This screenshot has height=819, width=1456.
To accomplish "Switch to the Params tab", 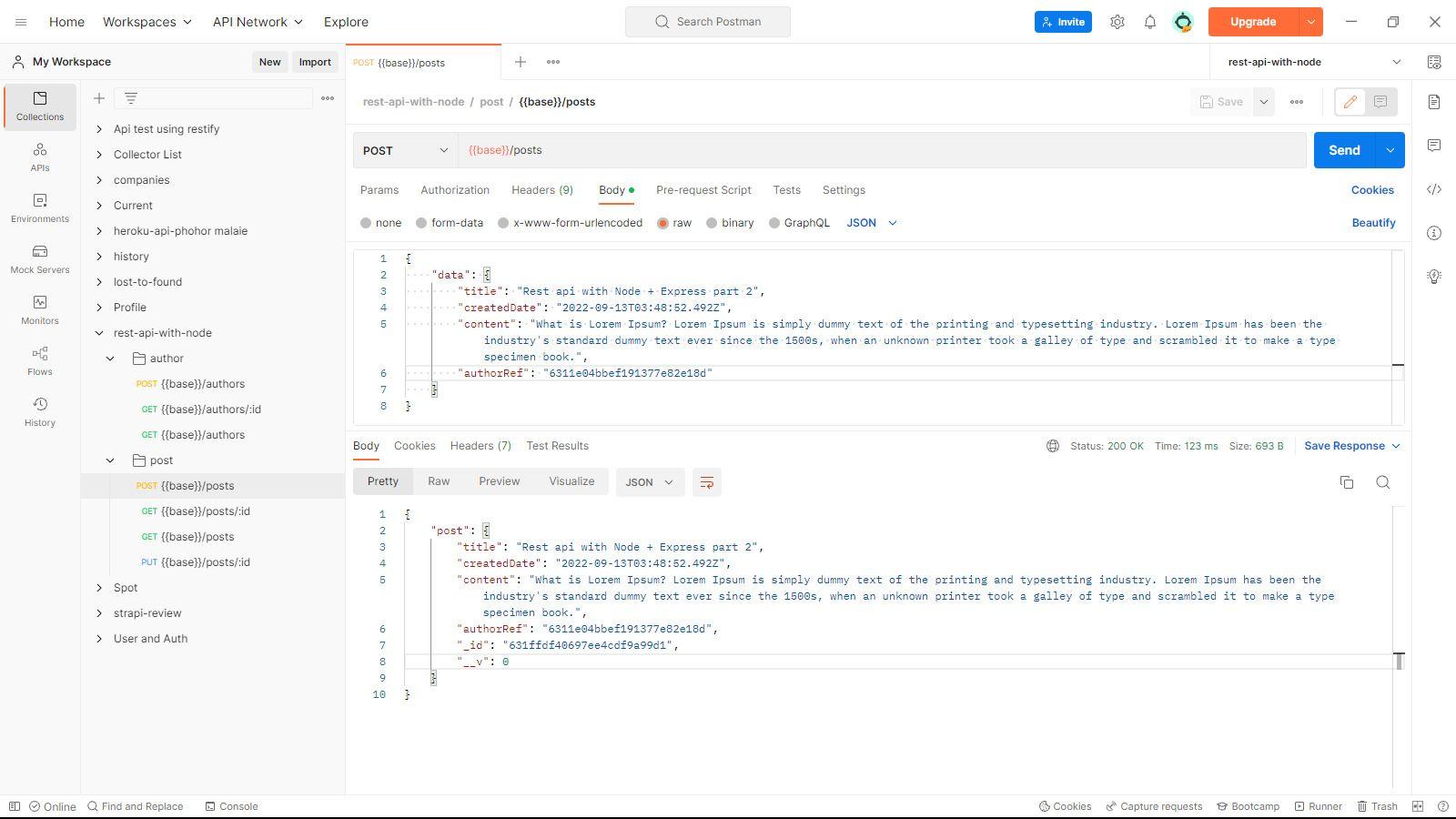I will point(379,190).
